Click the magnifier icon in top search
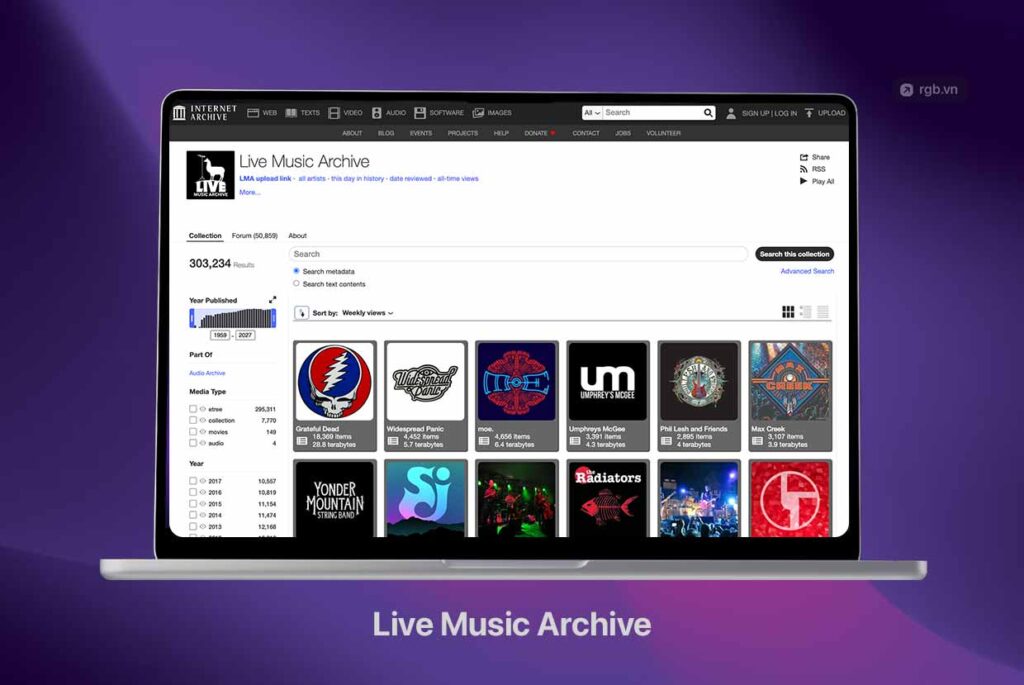 pos(708,113)
